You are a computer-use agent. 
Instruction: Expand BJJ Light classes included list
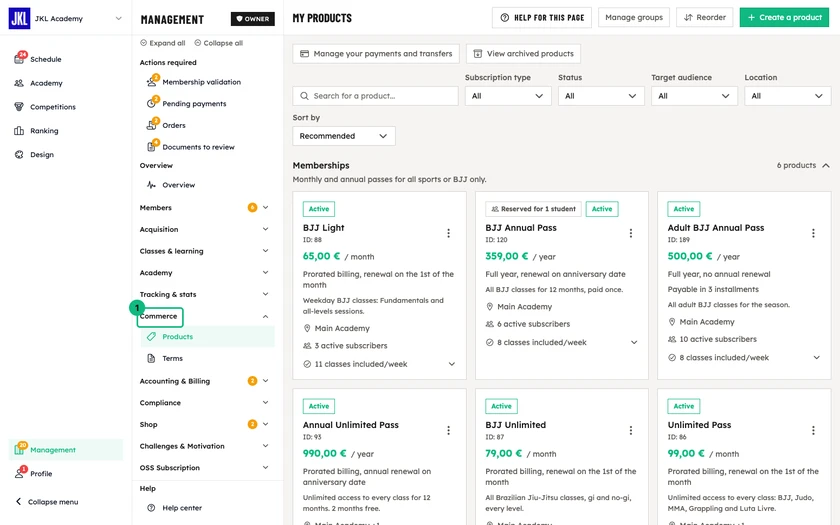(x=452, y=364)
